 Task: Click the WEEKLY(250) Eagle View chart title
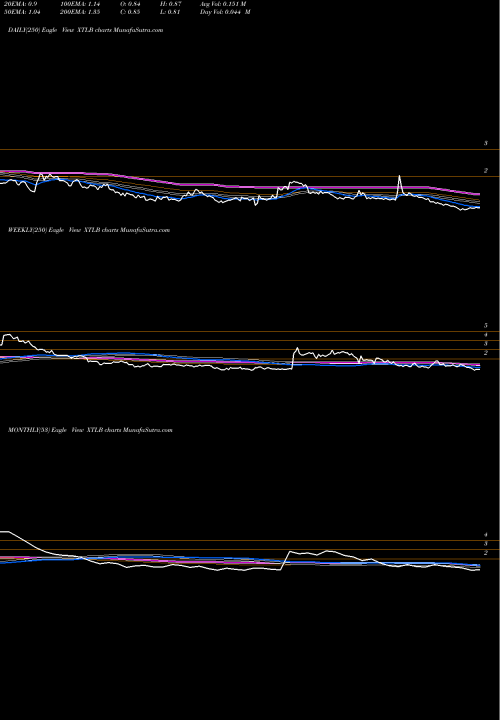click(89, 230)
